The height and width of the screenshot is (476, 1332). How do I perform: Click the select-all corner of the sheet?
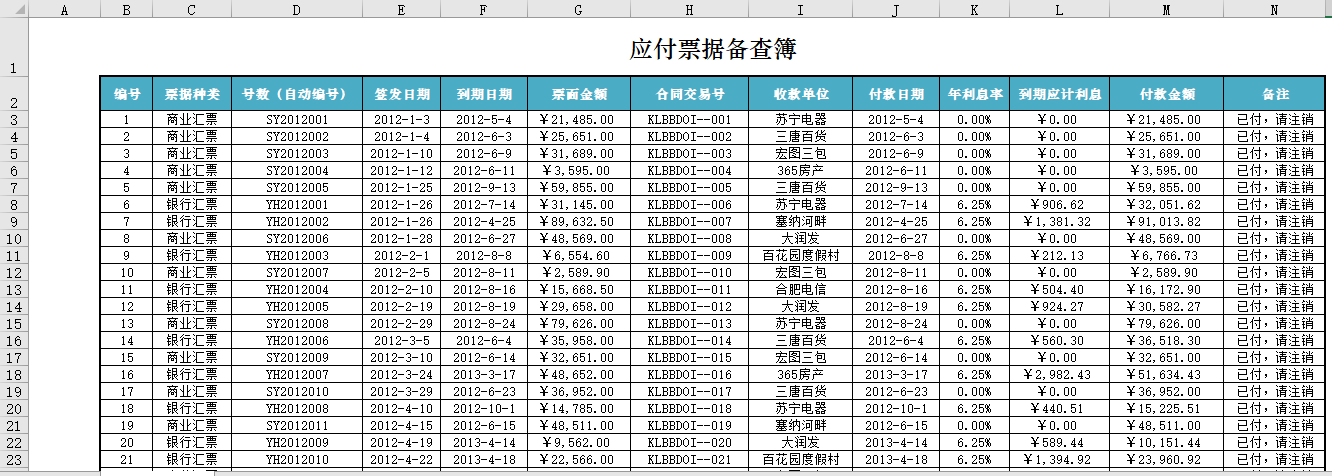tap(14, 10)
